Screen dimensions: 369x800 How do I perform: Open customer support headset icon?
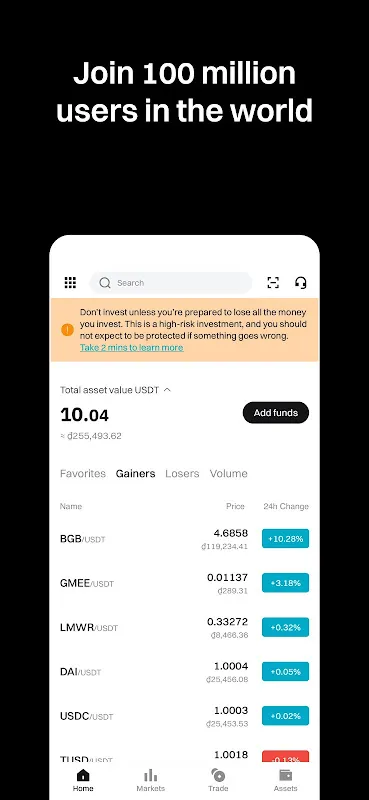(x=301, y=283)
